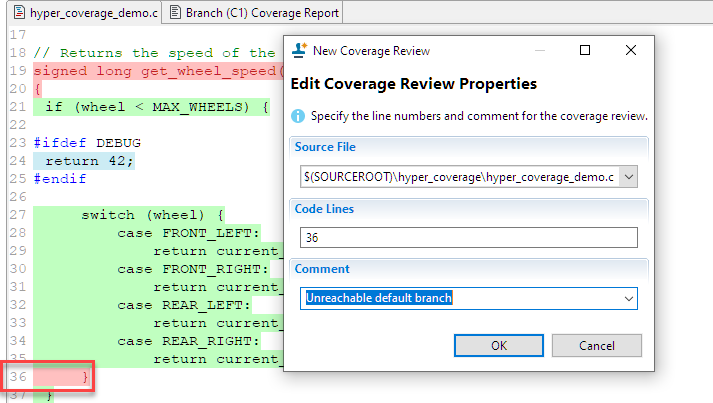Click the report icon on Branch Coverage tab
The image size is (713, 403).
[175, 13]
